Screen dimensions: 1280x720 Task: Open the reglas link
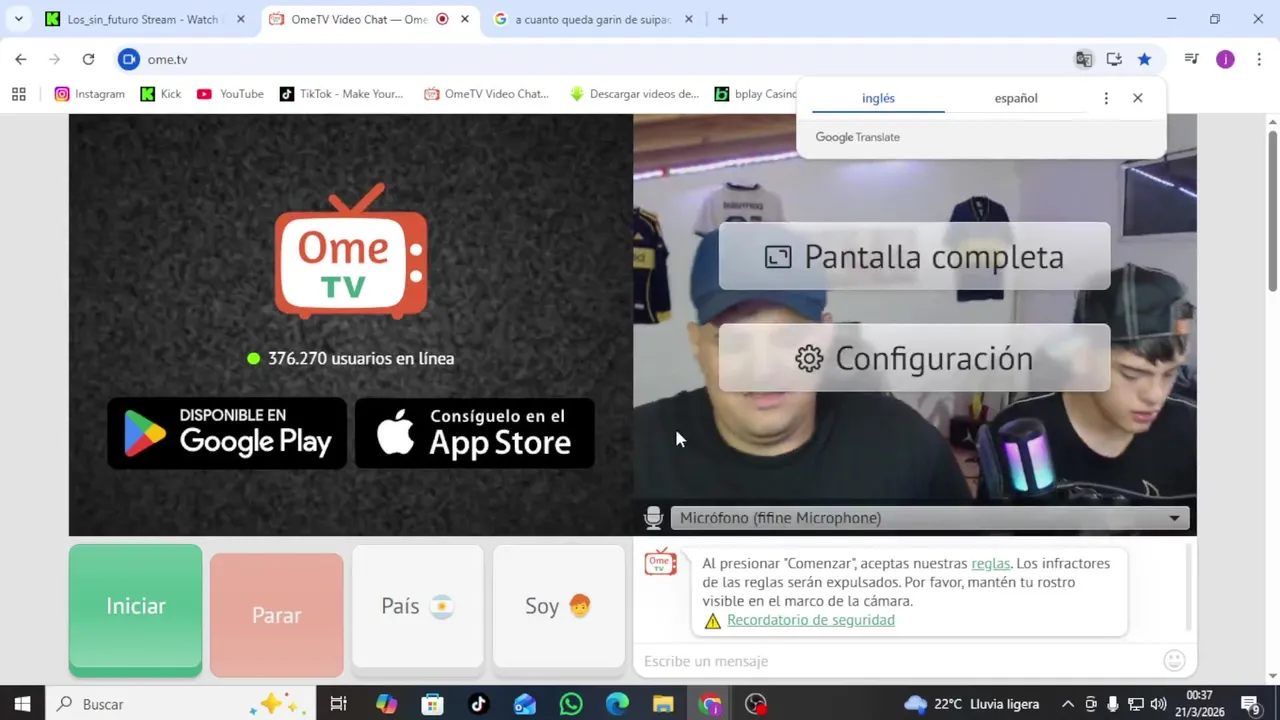pyautogui.click(x=990, y=563)
